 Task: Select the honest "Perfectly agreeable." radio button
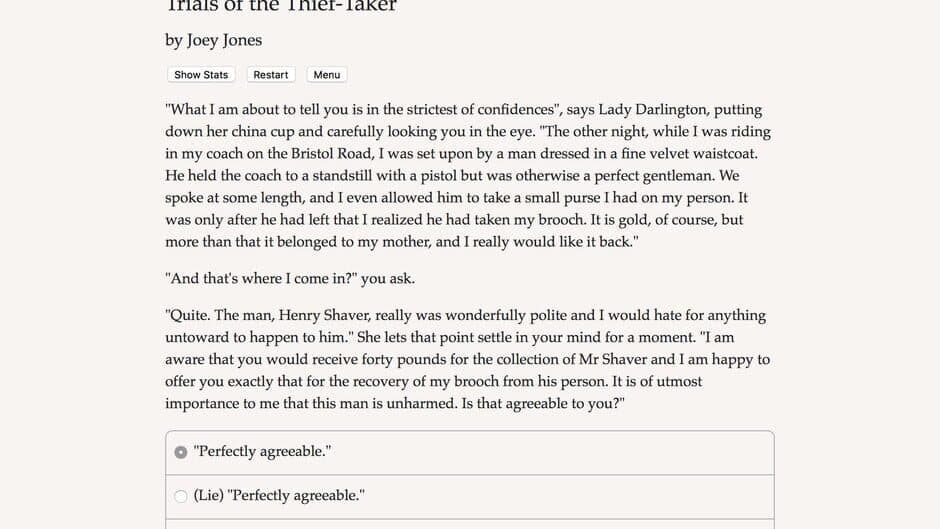coord(181,452)
